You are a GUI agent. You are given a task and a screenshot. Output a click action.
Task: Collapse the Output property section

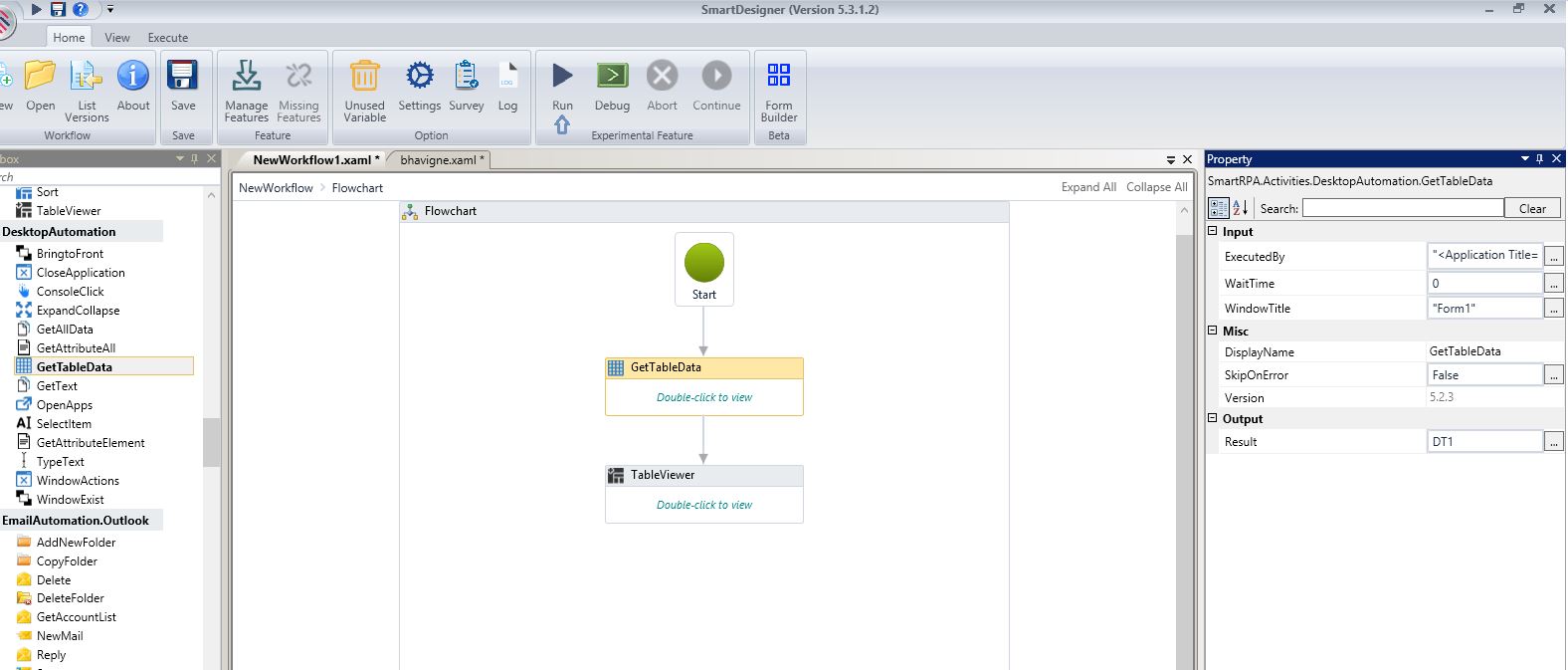(1213, 418)
